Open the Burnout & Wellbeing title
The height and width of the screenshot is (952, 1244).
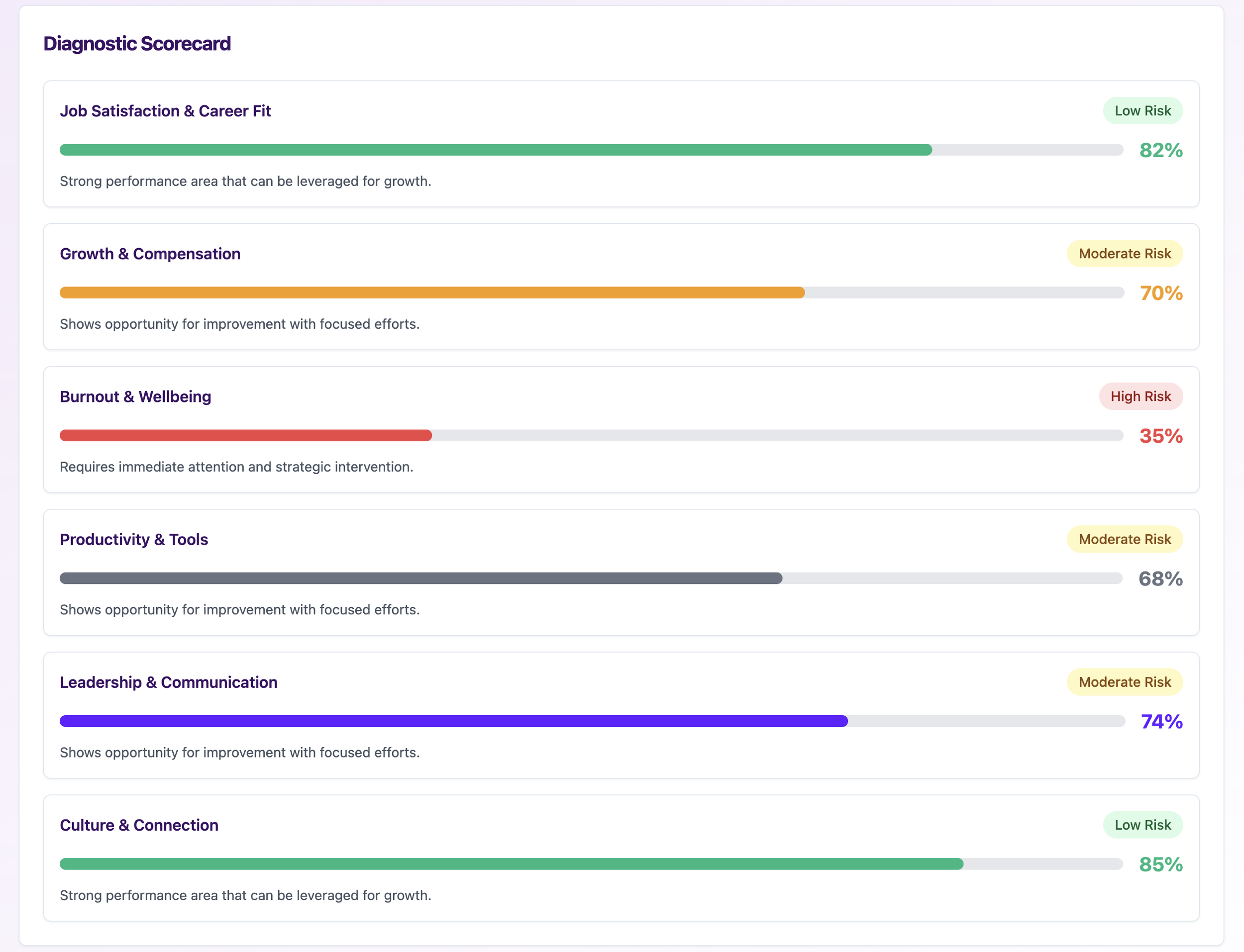click(135, 397)
